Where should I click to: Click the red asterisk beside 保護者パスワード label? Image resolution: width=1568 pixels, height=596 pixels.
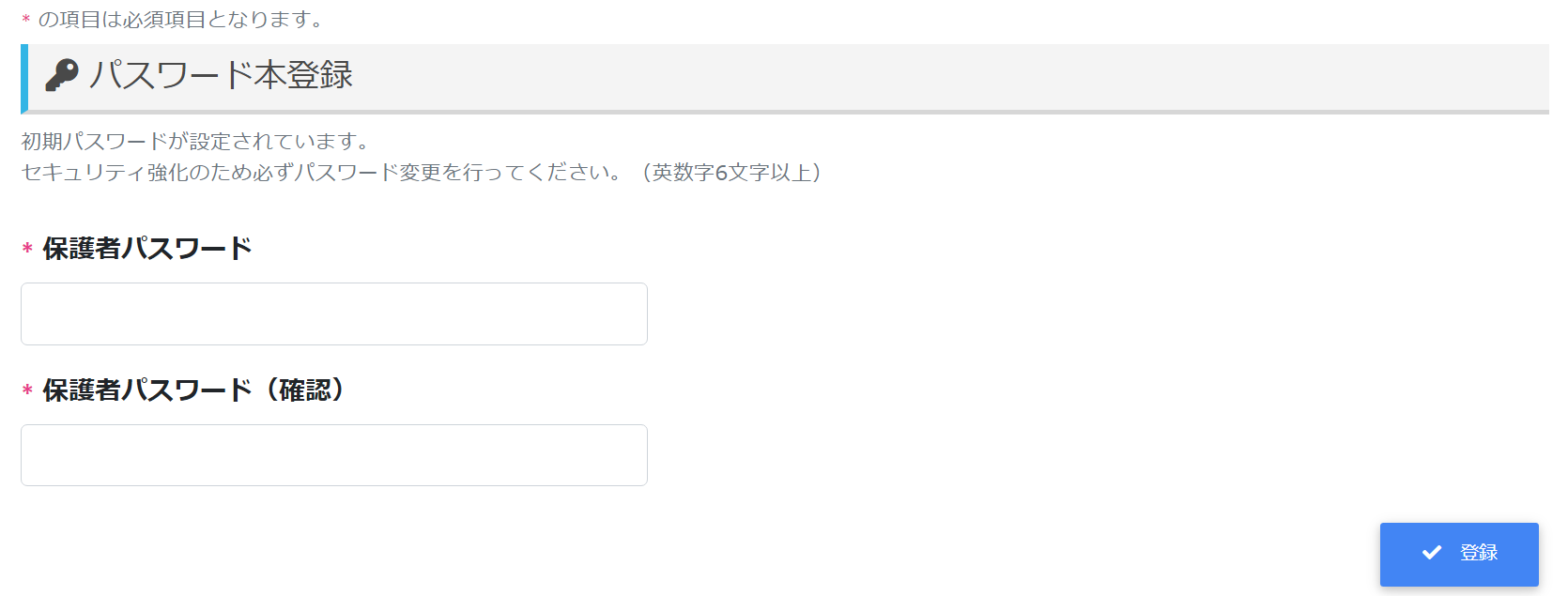(27, 249)
